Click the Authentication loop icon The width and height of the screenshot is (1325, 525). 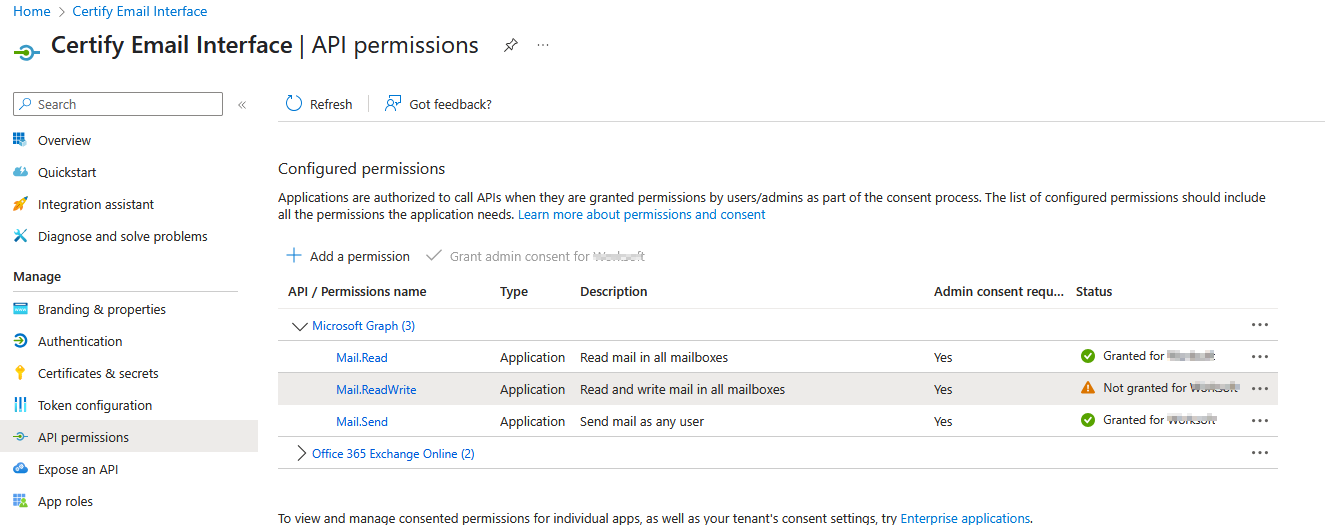(x=20, y=341)
